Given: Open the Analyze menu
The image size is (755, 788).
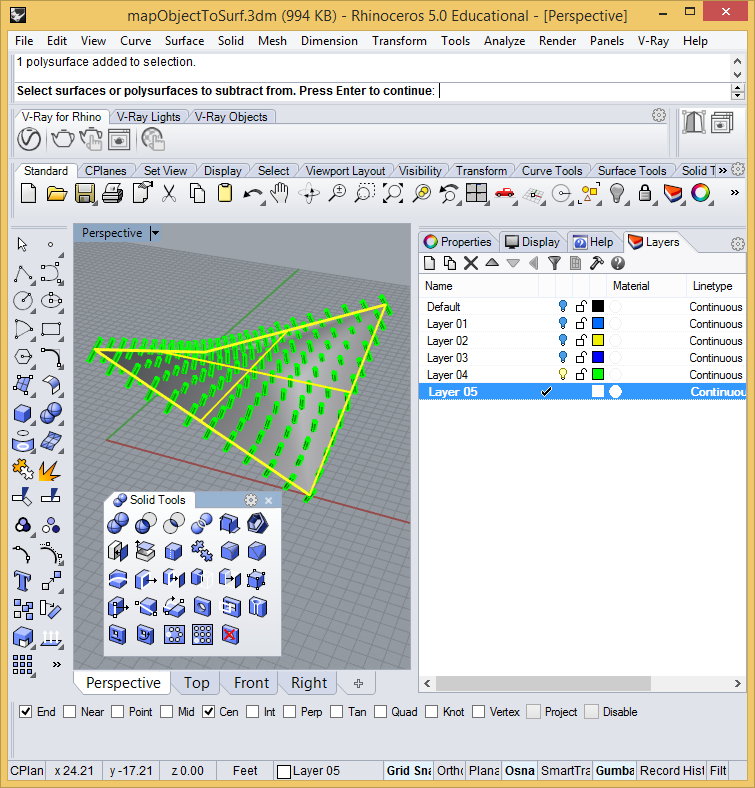Looking at the screenshot, I should click(504, 41).
